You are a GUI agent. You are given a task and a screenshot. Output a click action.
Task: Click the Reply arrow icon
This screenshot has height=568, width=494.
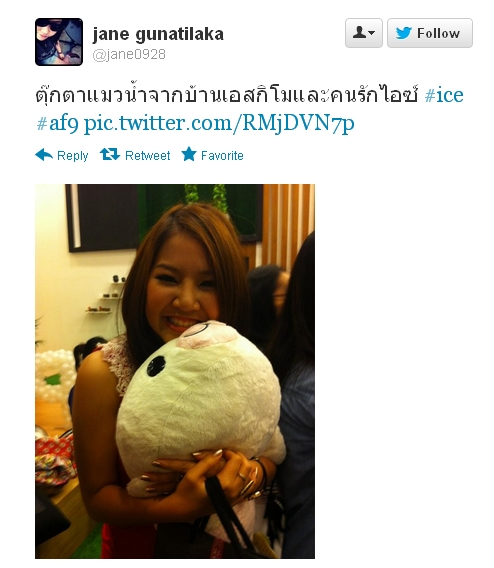coord(44,155)
